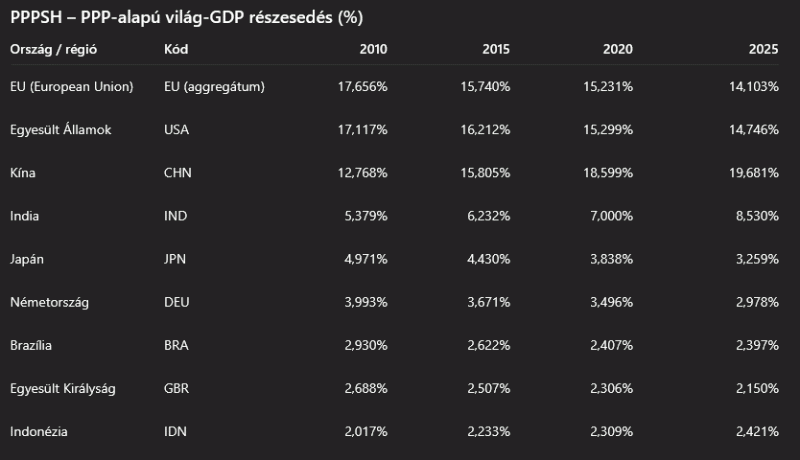Select the Kód column header
The height and width of the screenshot is (460, 800).
click(175, 49)
